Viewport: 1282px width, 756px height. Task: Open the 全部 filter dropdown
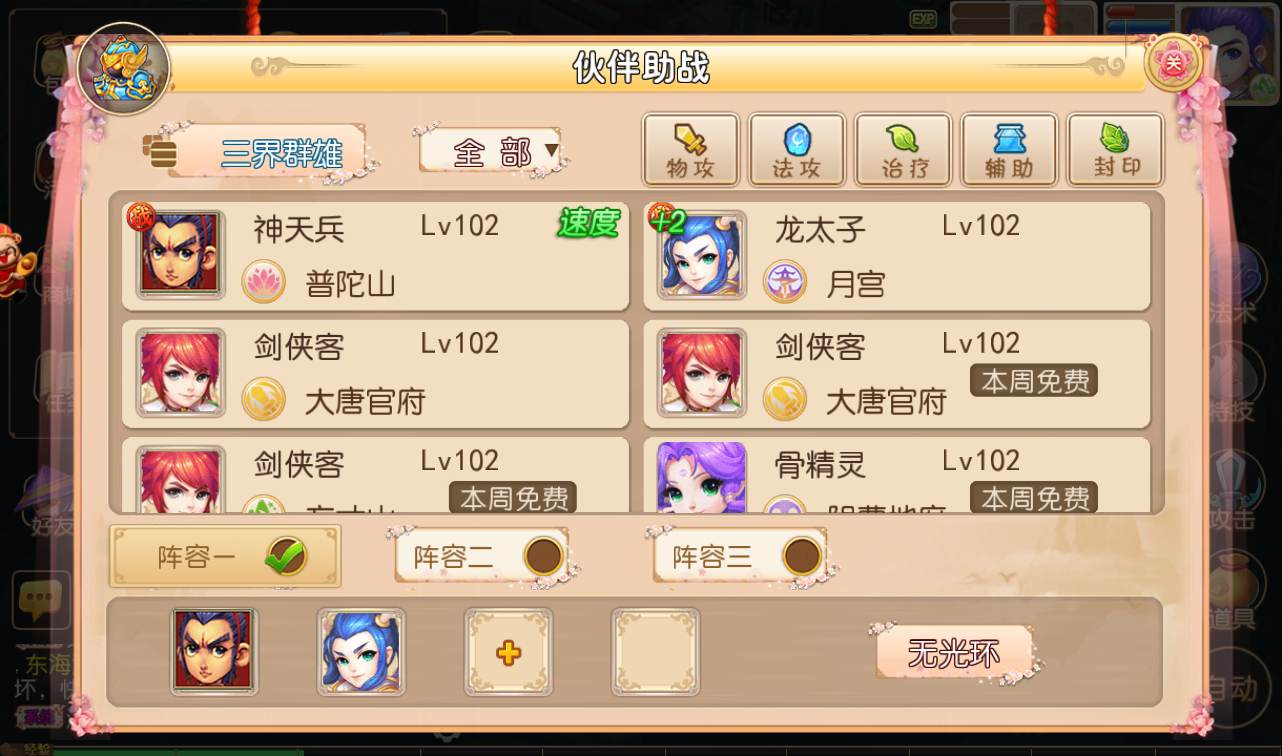pyautogui.click(x=492, y=152)
